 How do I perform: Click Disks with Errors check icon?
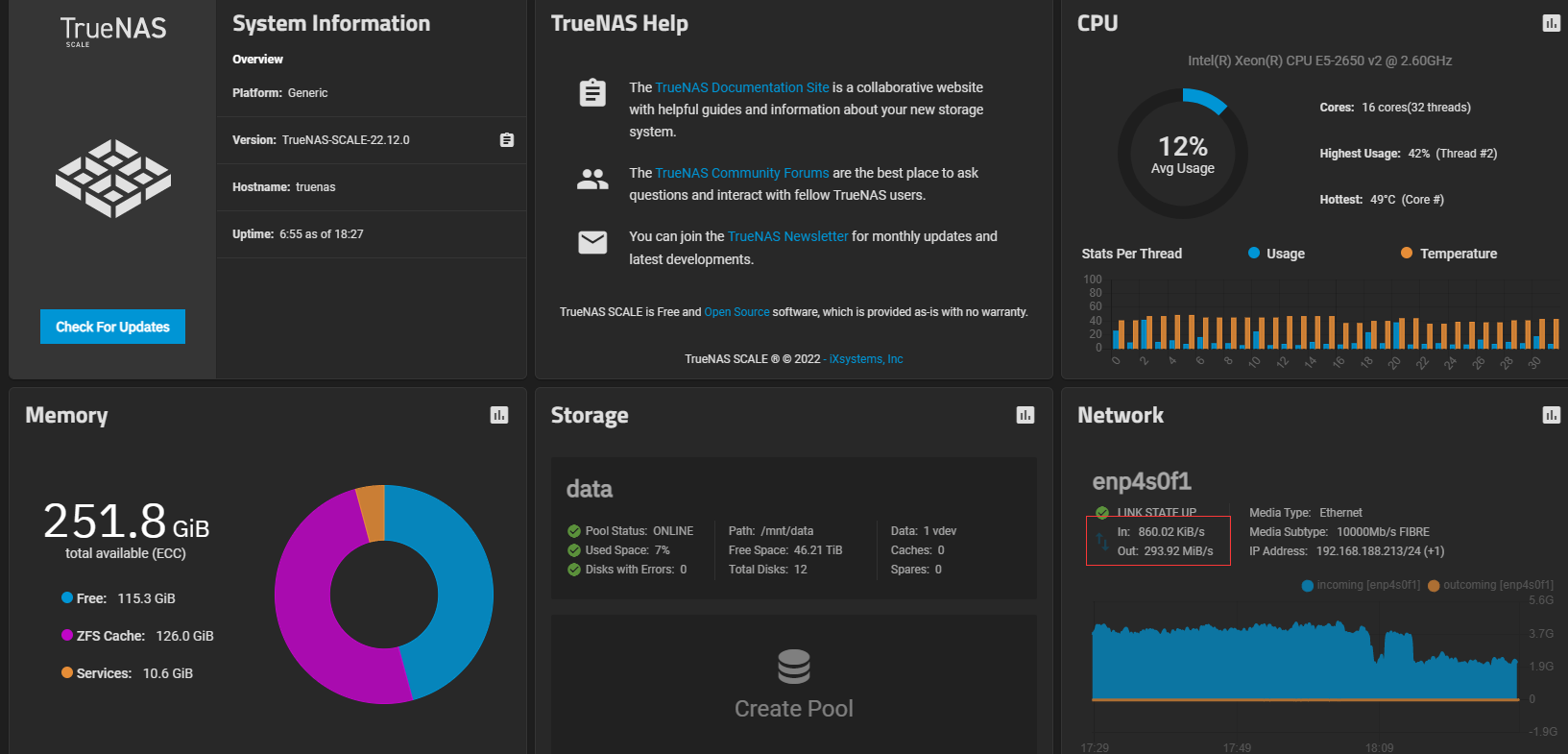pyautogui.click(x=574, y=570)
